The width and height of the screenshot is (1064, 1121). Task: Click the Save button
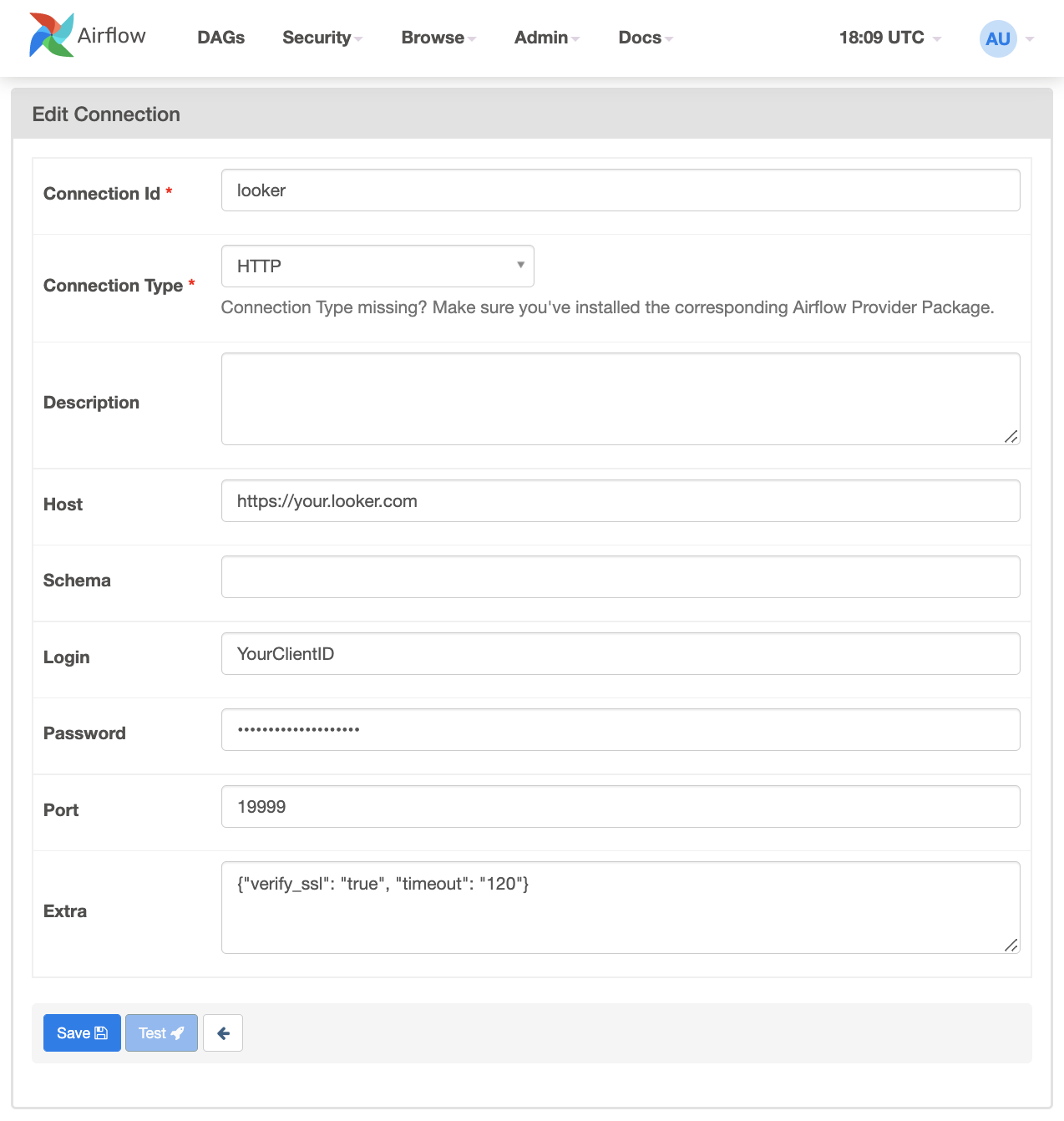(x=82, y=1033)
